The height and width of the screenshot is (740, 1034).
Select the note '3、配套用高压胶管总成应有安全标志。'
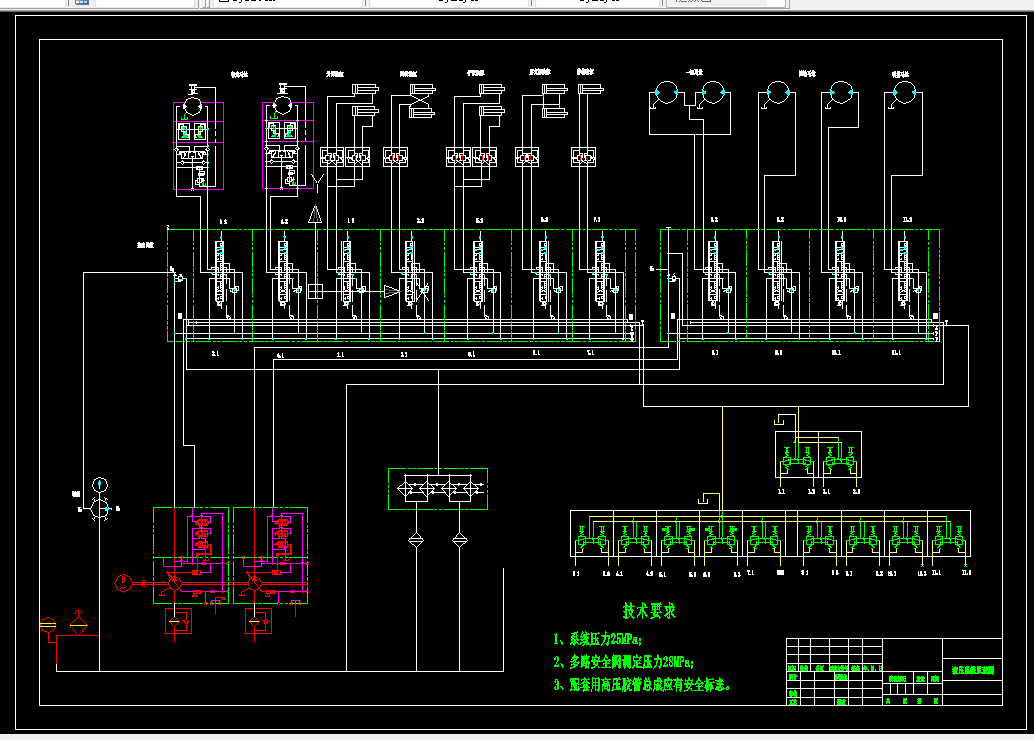point(642,685)
